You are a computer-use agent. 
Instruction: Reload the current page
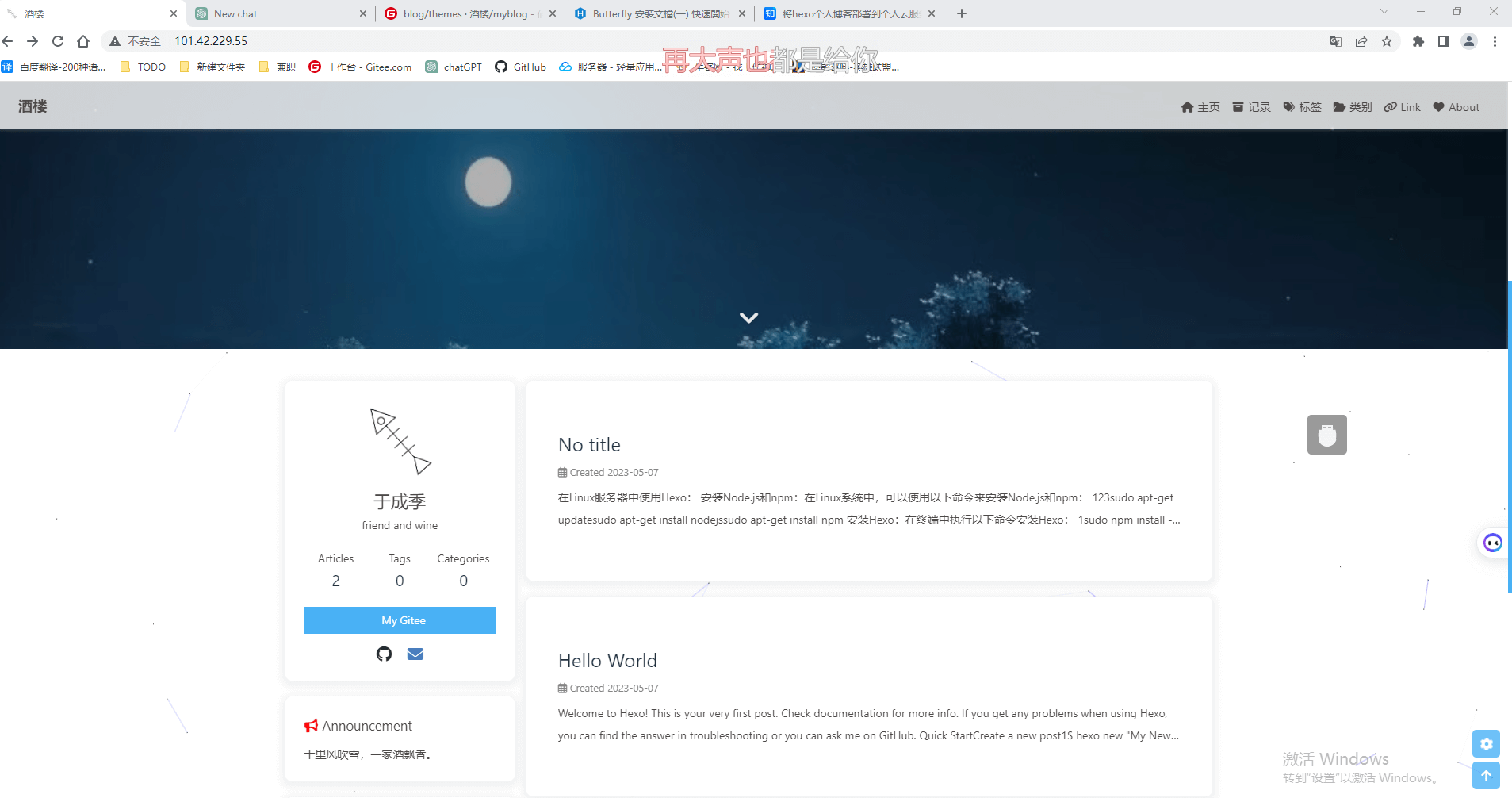[x=58, y=41]
